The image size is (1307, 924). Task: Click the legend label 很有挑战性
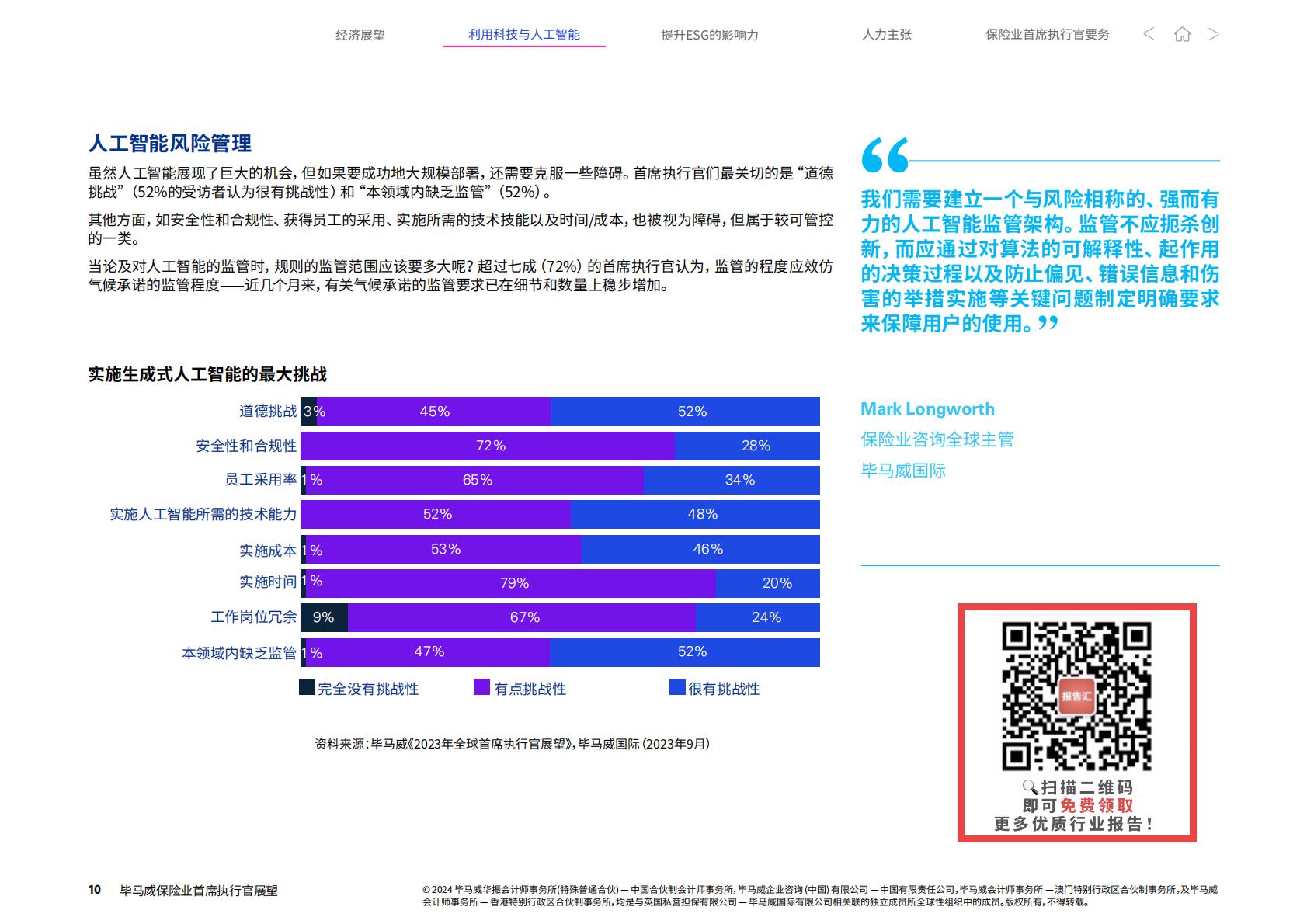(724, 689)
